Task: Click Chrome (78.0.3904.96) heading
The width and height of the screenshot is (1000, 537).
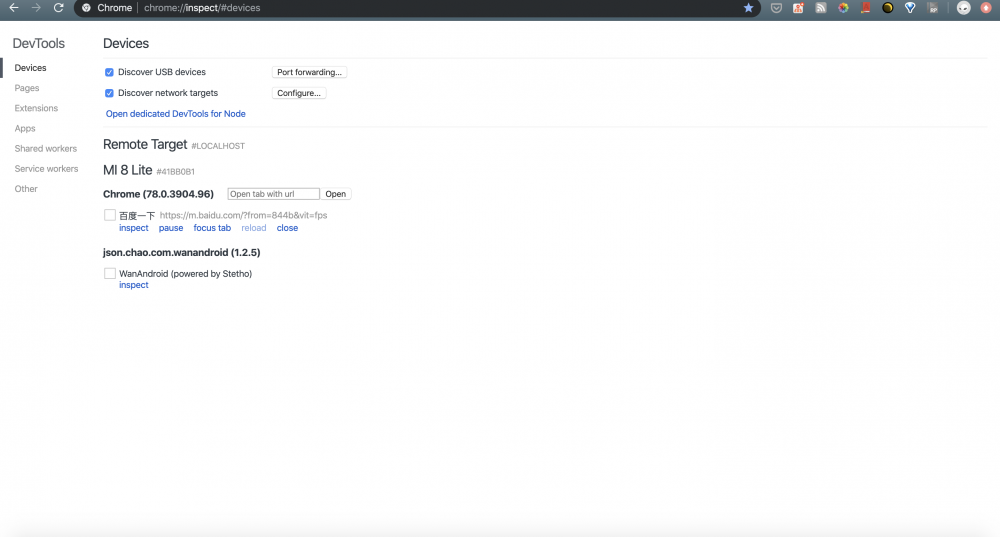Action: 158,194
